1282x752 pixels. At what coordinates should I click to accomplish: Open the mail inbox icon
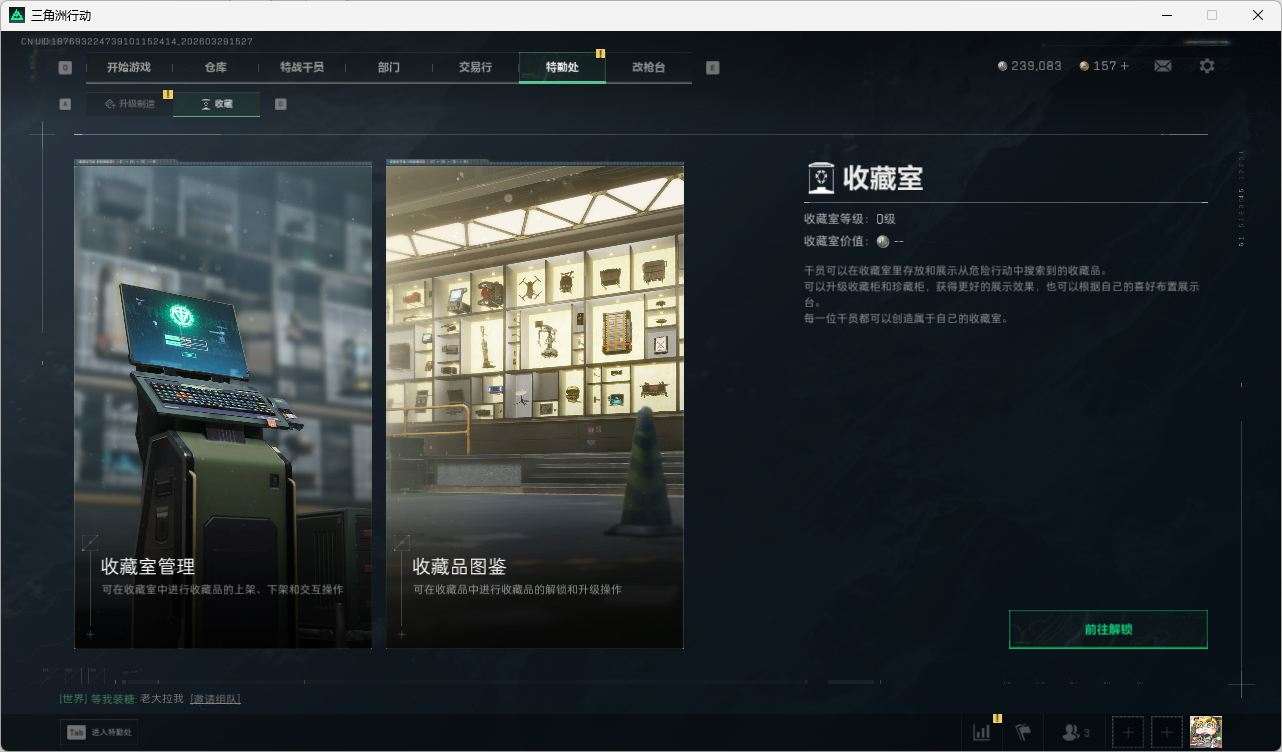pos(1162,66)
